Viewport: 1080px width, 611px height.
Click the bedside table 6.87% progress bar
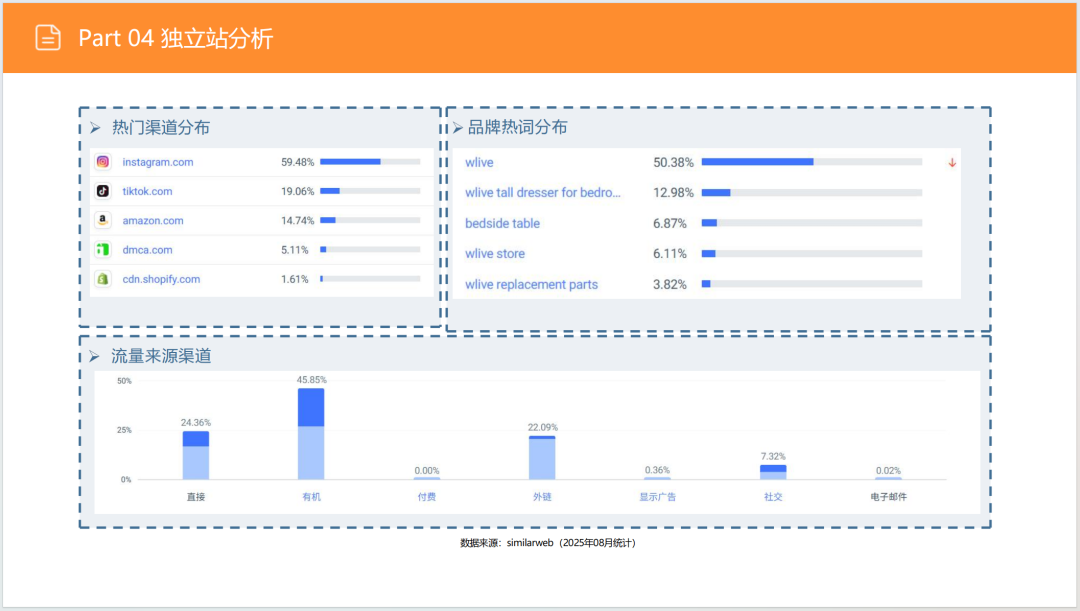tap(812, 222)
